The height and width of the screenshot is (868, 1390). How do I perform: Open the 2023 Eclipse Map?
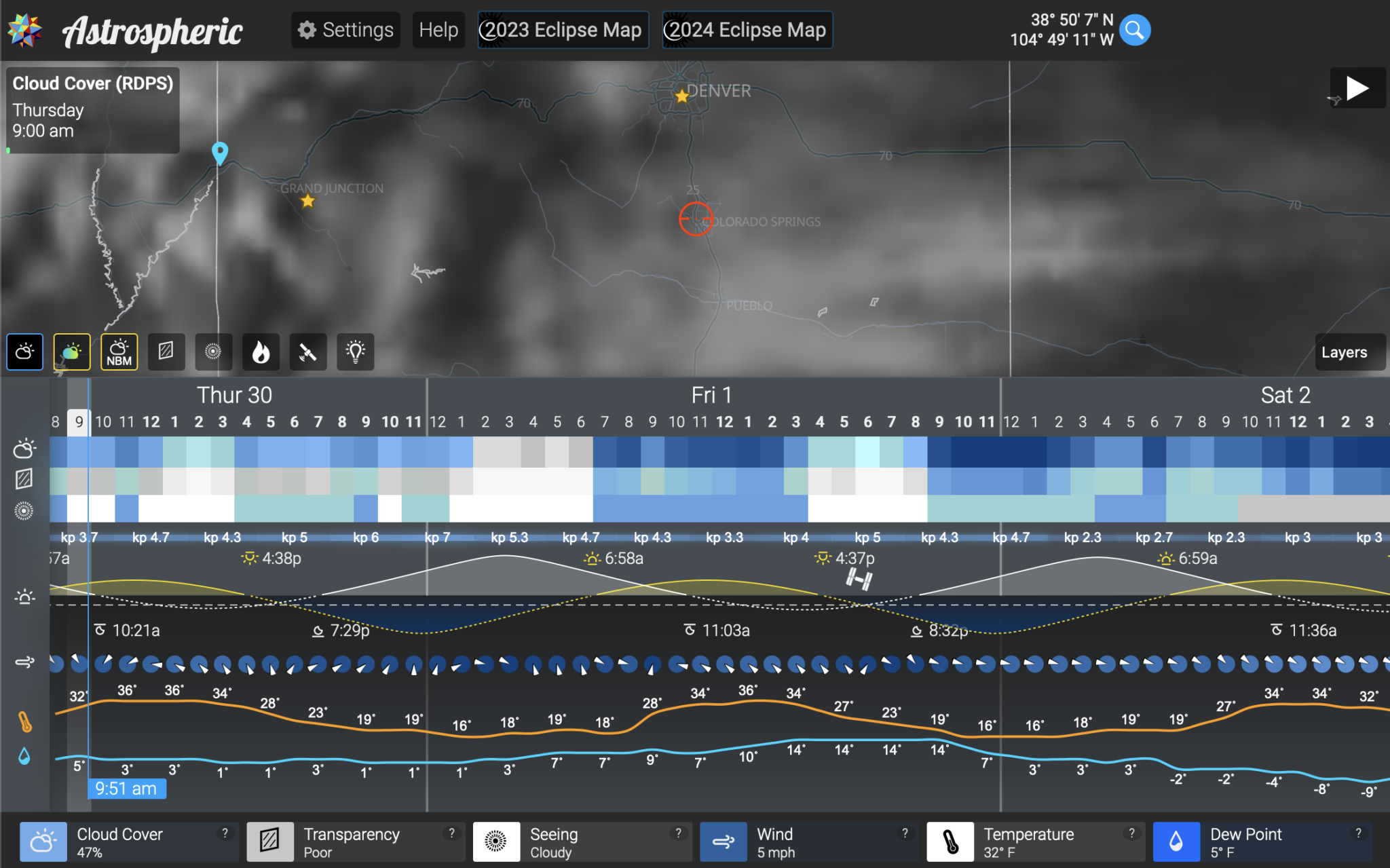point(563,30)
